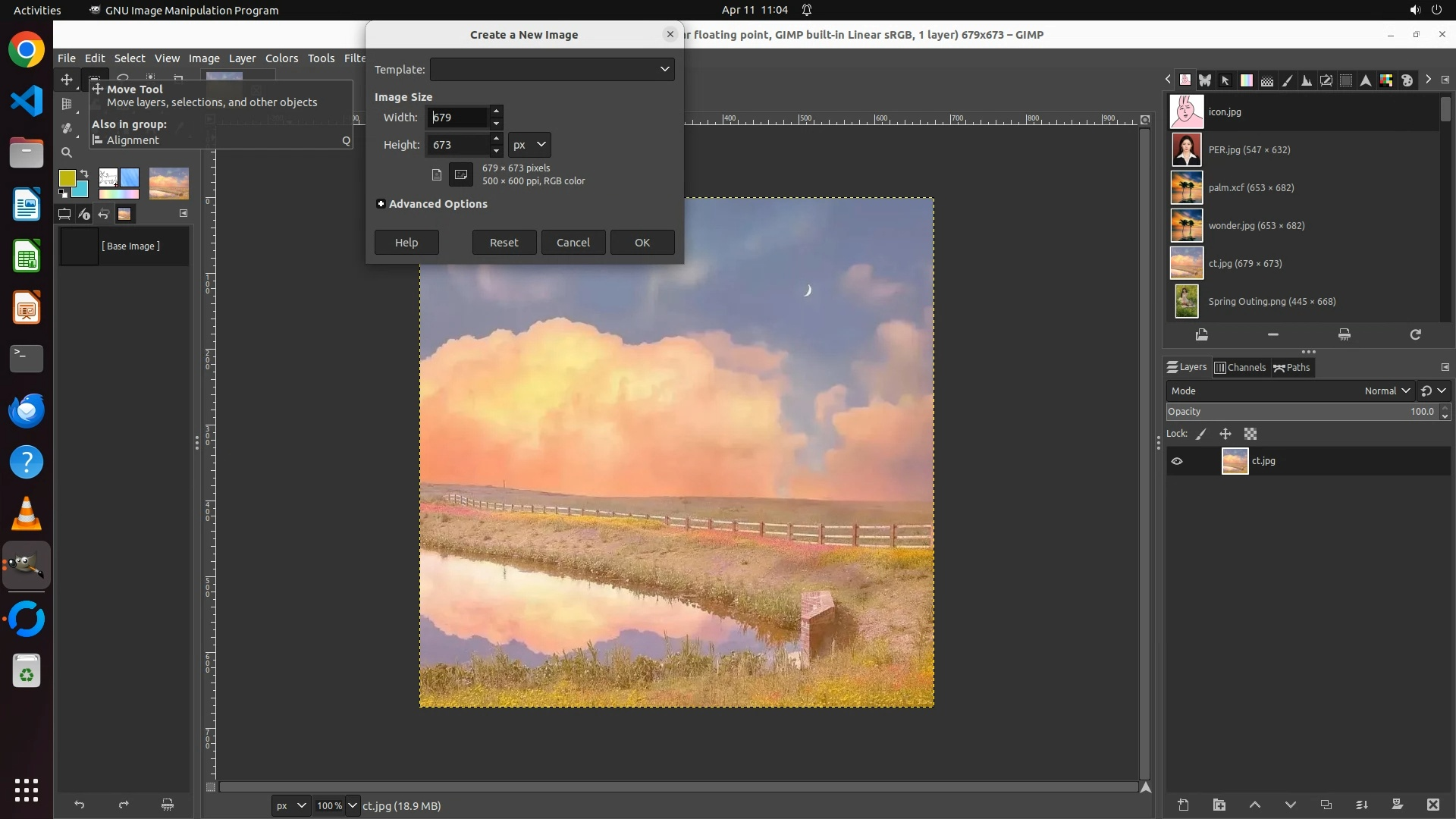Duplicate the ct.jpg layer
Image resolution: width=1456 pixels, height=819 pixels.
[x=1326, y=805]
